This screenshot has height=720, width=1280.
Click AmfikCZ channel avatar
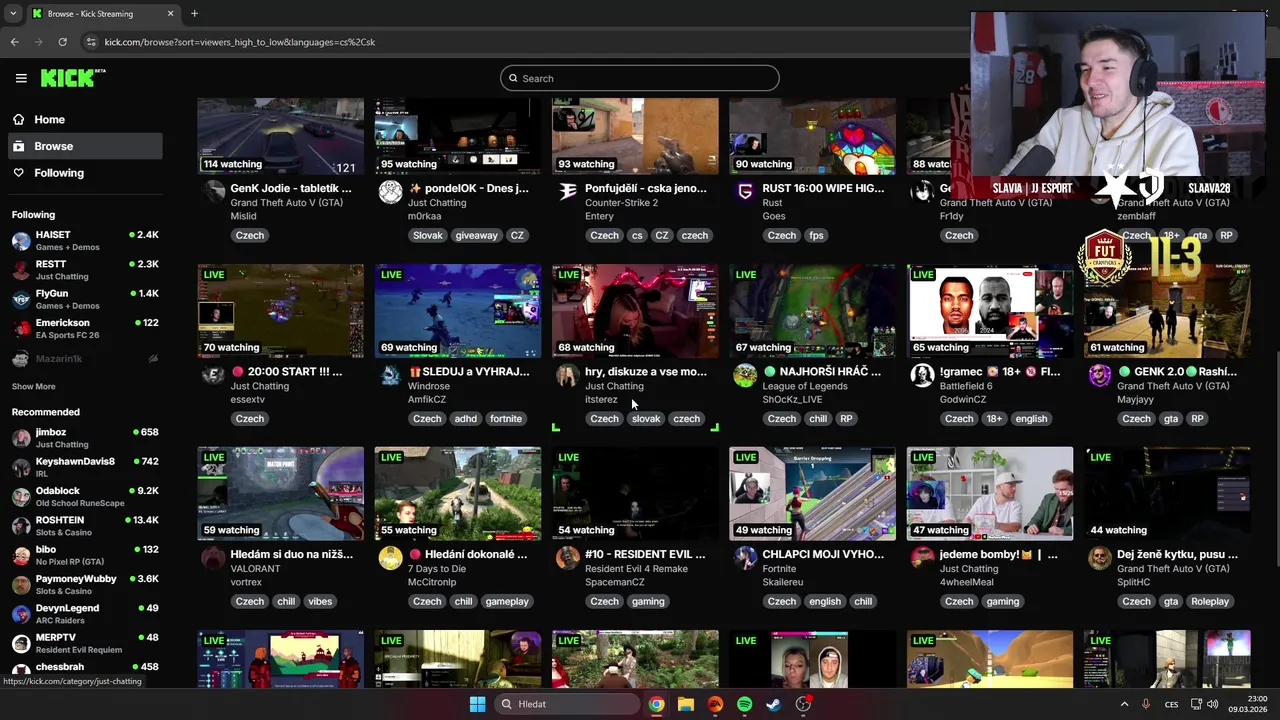[x=390, y=375]
